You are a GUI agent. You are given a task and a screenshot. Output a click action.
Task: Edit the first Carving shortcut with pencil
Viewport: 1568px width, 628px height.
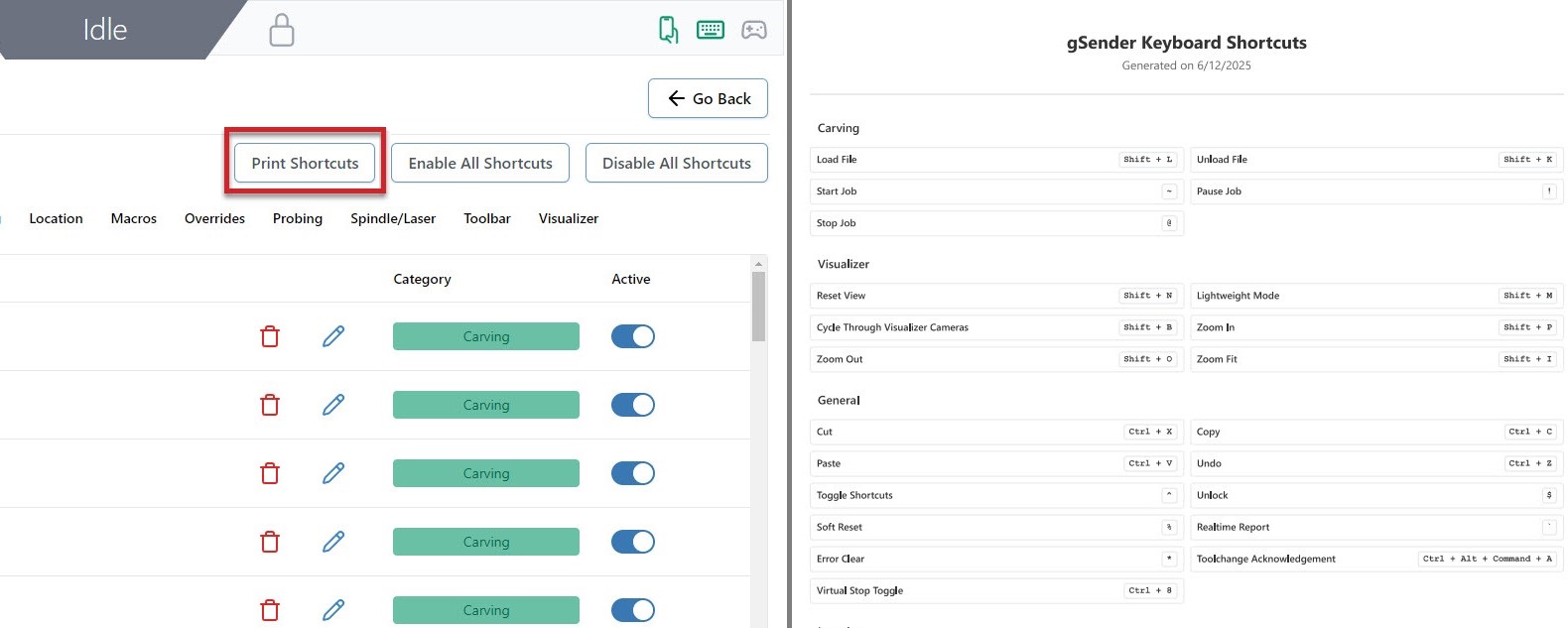click(x=333, y=337)
